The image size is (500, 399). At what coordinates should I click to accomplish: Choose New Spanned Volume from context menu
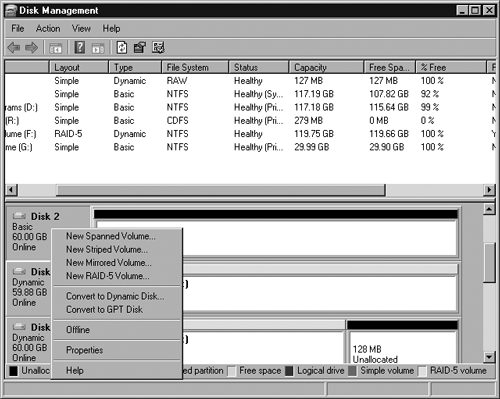tap(117, 236)
